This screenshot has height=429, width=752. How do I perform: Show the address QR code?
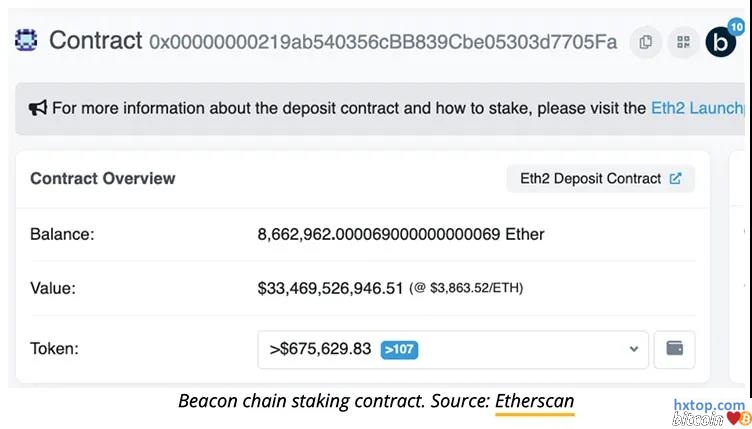684,42
